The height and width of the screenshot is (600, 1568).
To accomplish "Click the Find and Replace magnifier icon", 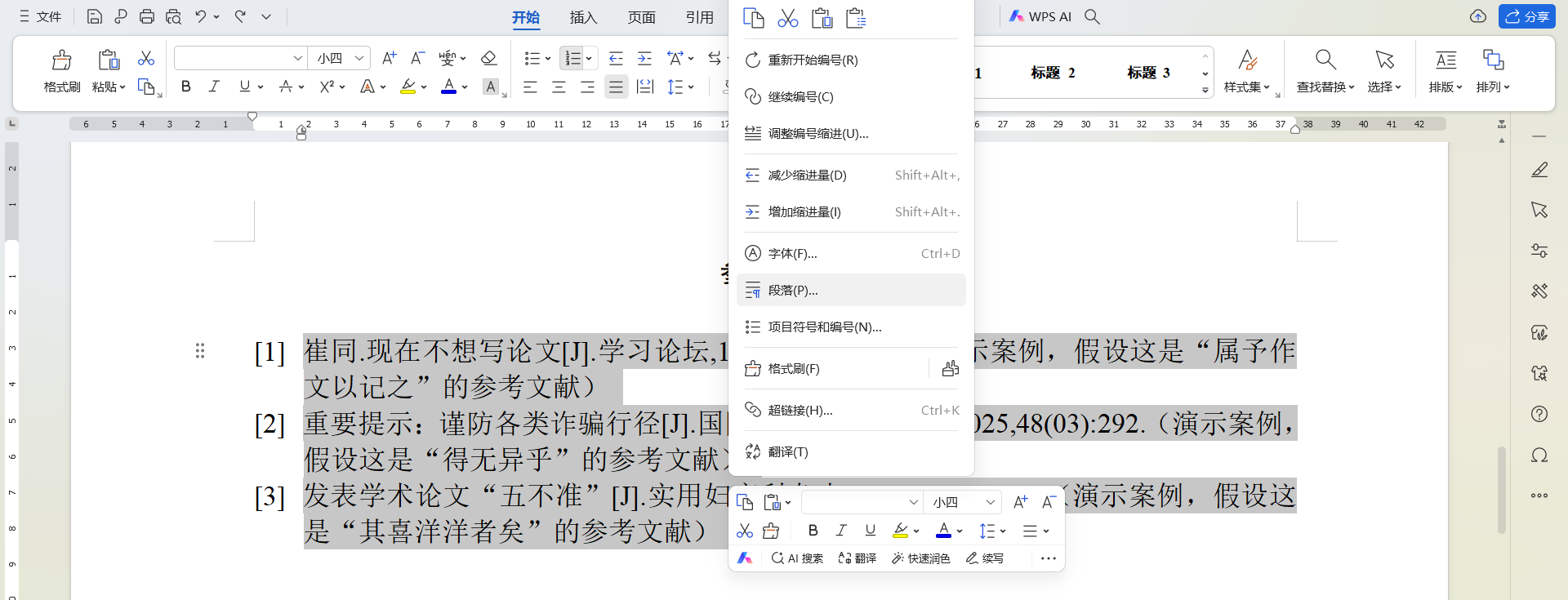I will [x=1325, y=60].
